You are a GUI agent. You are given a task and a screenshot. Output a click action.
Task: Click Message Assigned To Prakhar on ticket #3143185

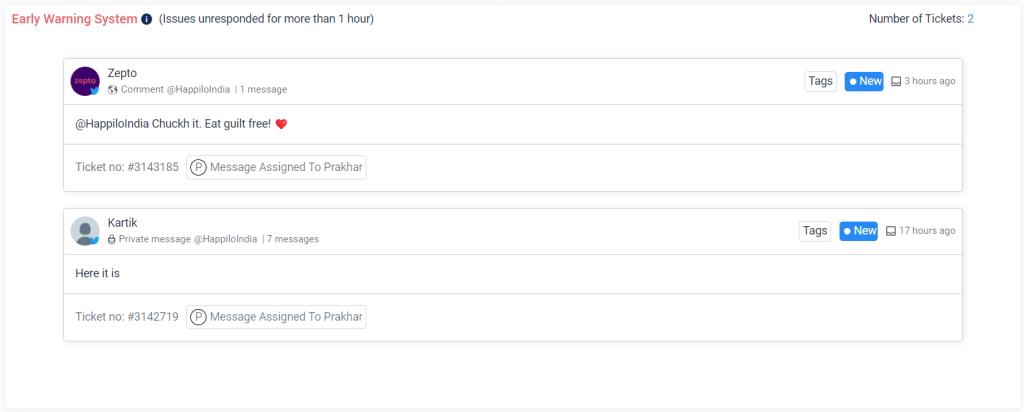(276, 167)
